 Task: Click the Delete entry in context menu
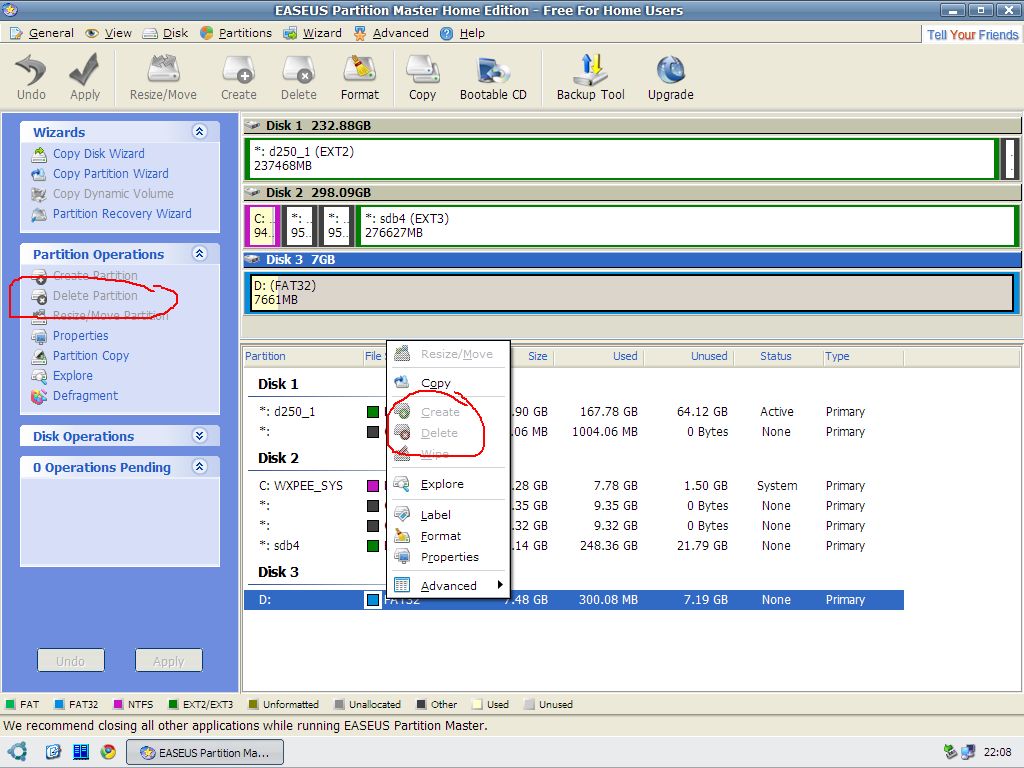[448, 433]
